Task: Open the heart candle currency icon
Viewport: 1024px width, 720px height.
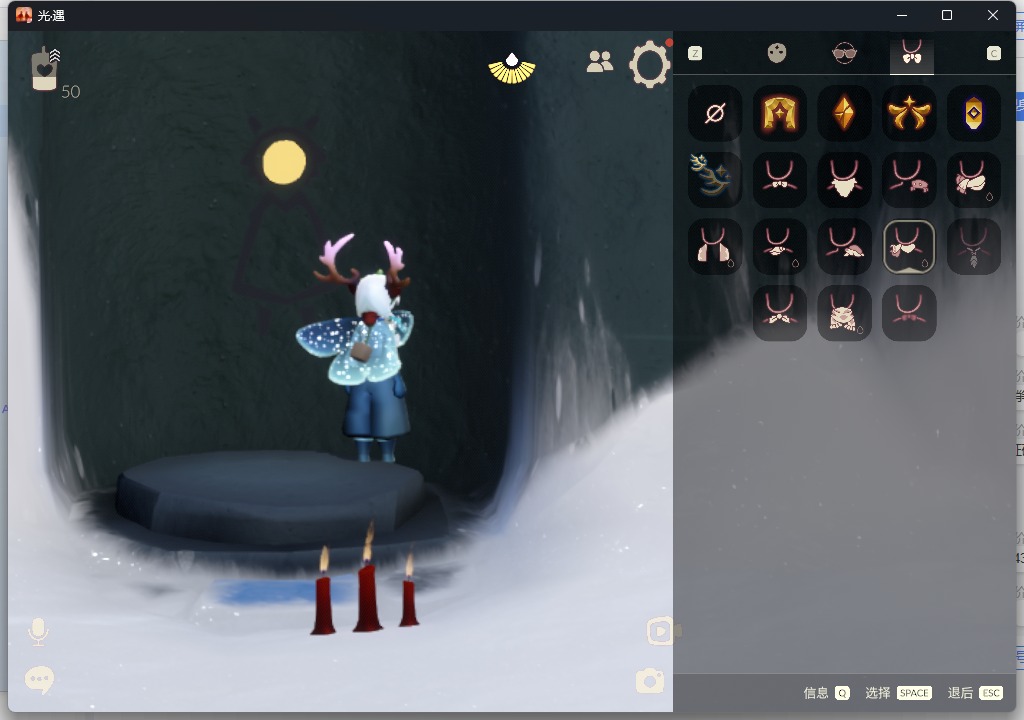Action: click(44, 69)
